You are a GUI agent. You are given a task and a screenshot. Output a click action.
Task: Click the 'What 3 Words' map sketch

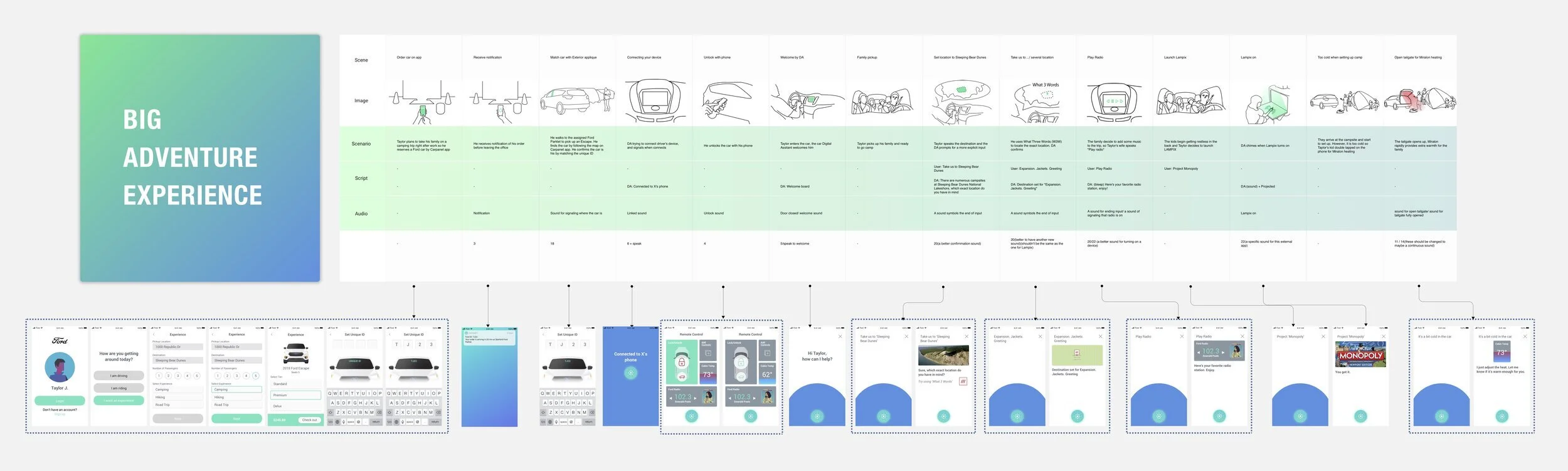click(1038, 101)
